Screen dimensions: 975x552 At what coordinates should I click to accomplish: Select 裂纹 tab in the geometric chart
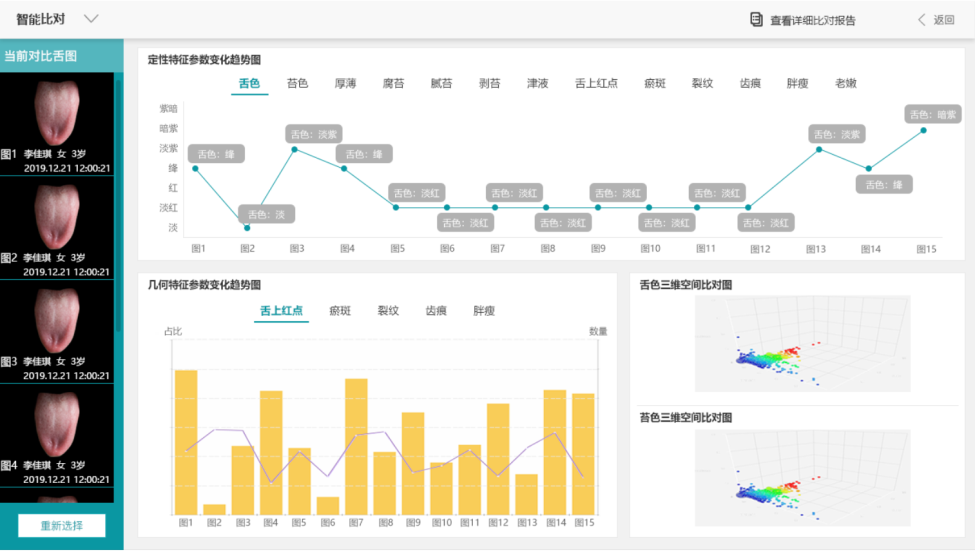tap(388, 311)
